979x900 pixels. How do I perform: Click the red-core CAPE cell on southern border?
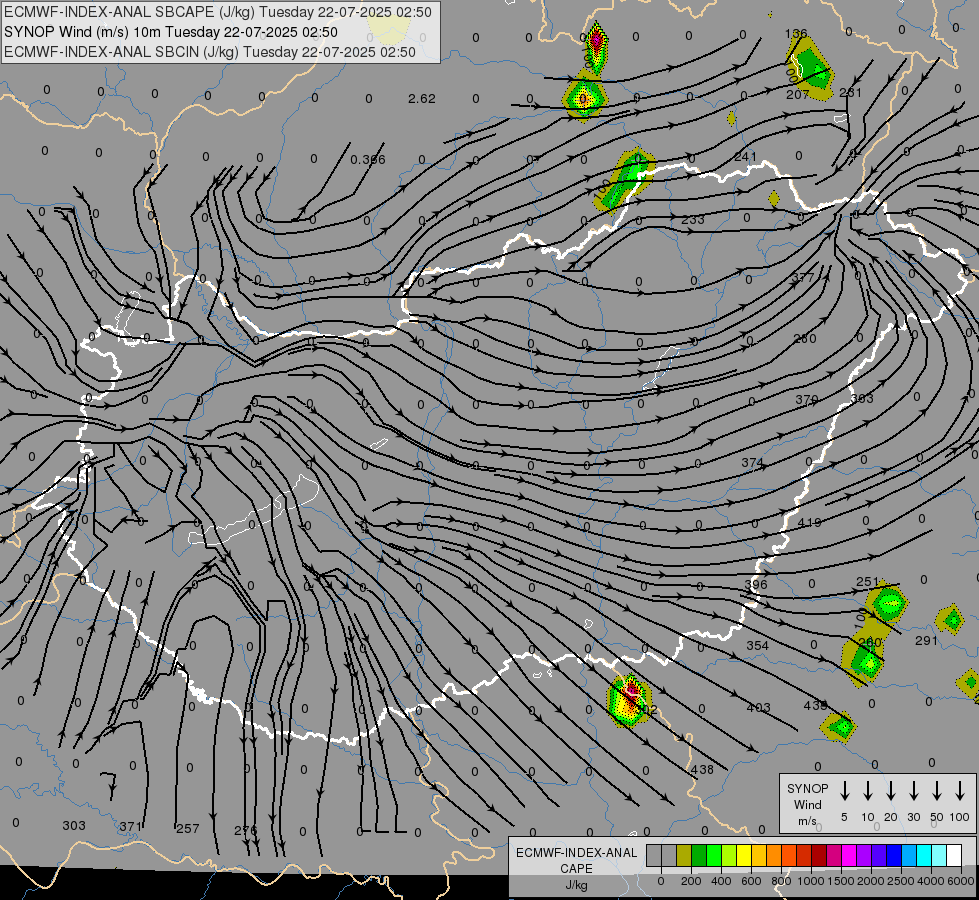tap(629, 701)
